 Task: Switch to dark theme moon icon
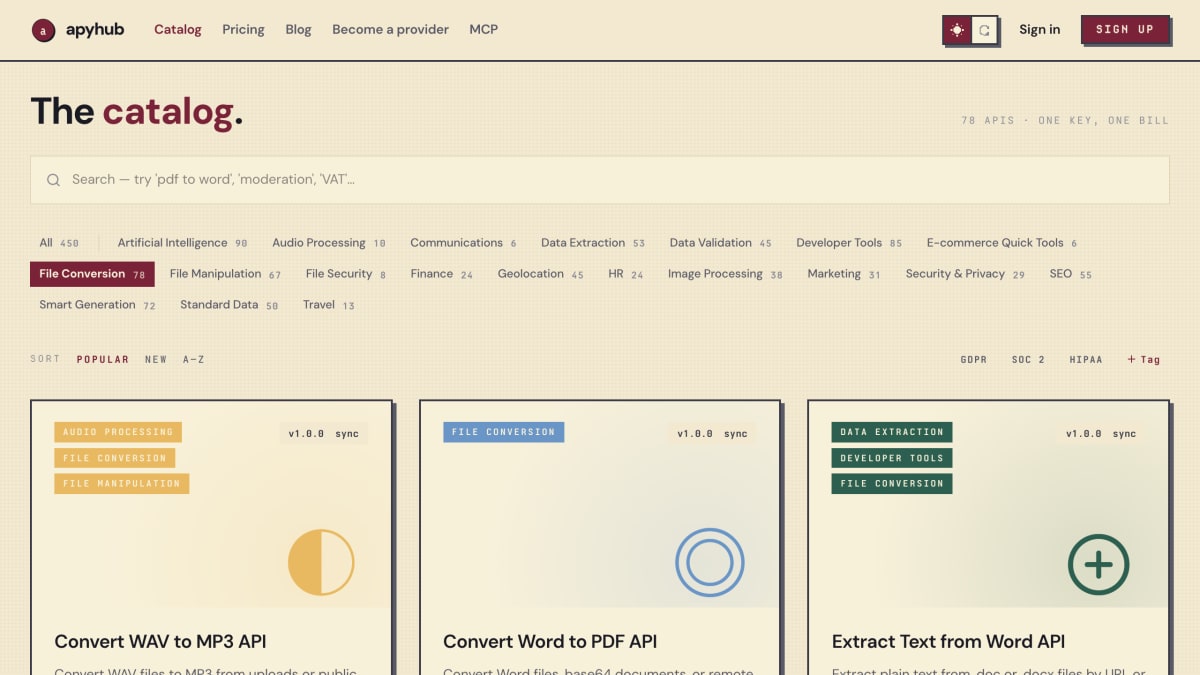tap(984, 30)
